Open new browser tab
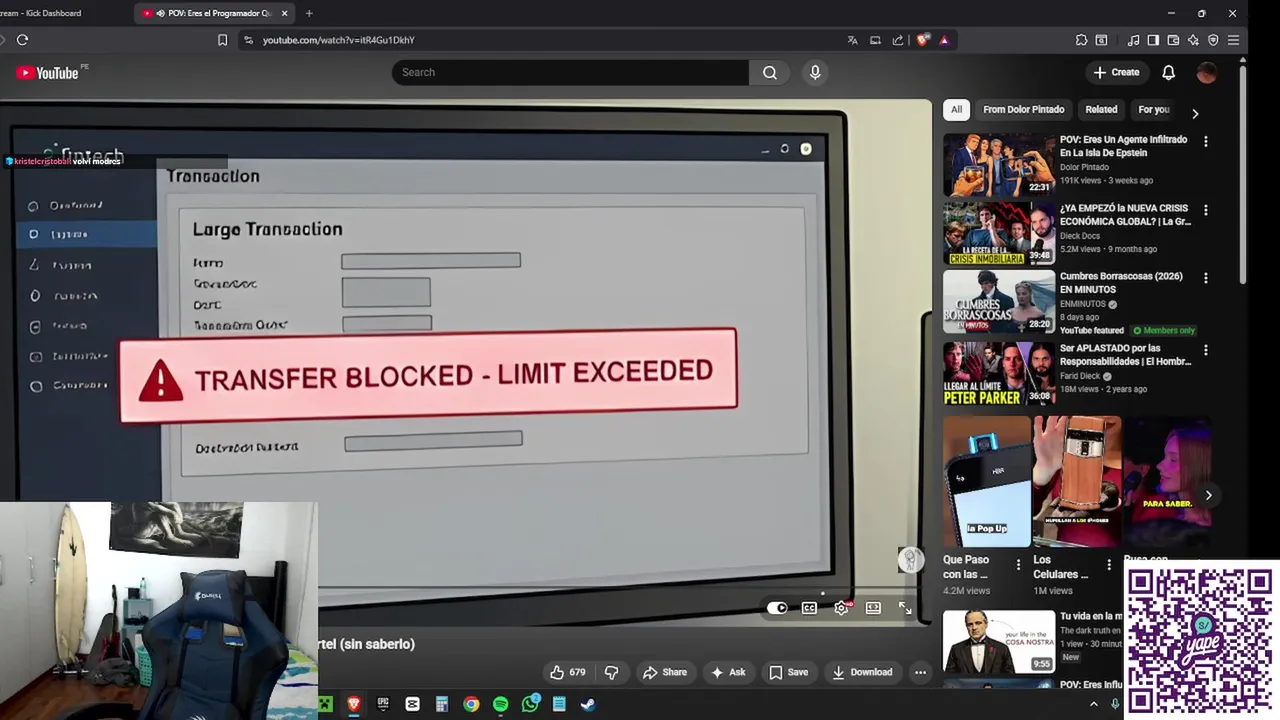Viewport: 1280px width, 720px height. (309, 13)
